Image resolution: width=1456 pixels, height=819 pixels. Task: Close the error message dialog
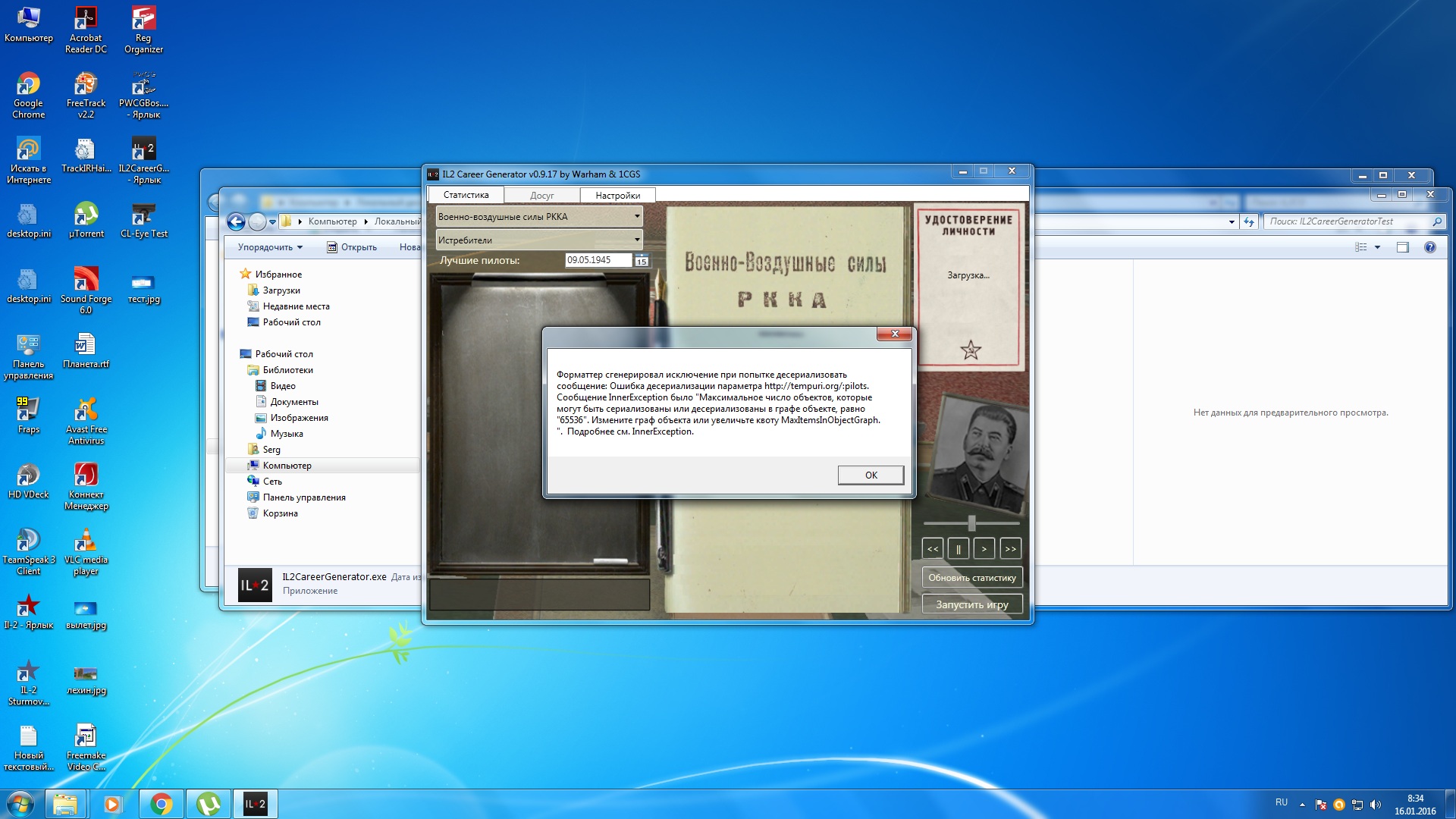point(895,334)
